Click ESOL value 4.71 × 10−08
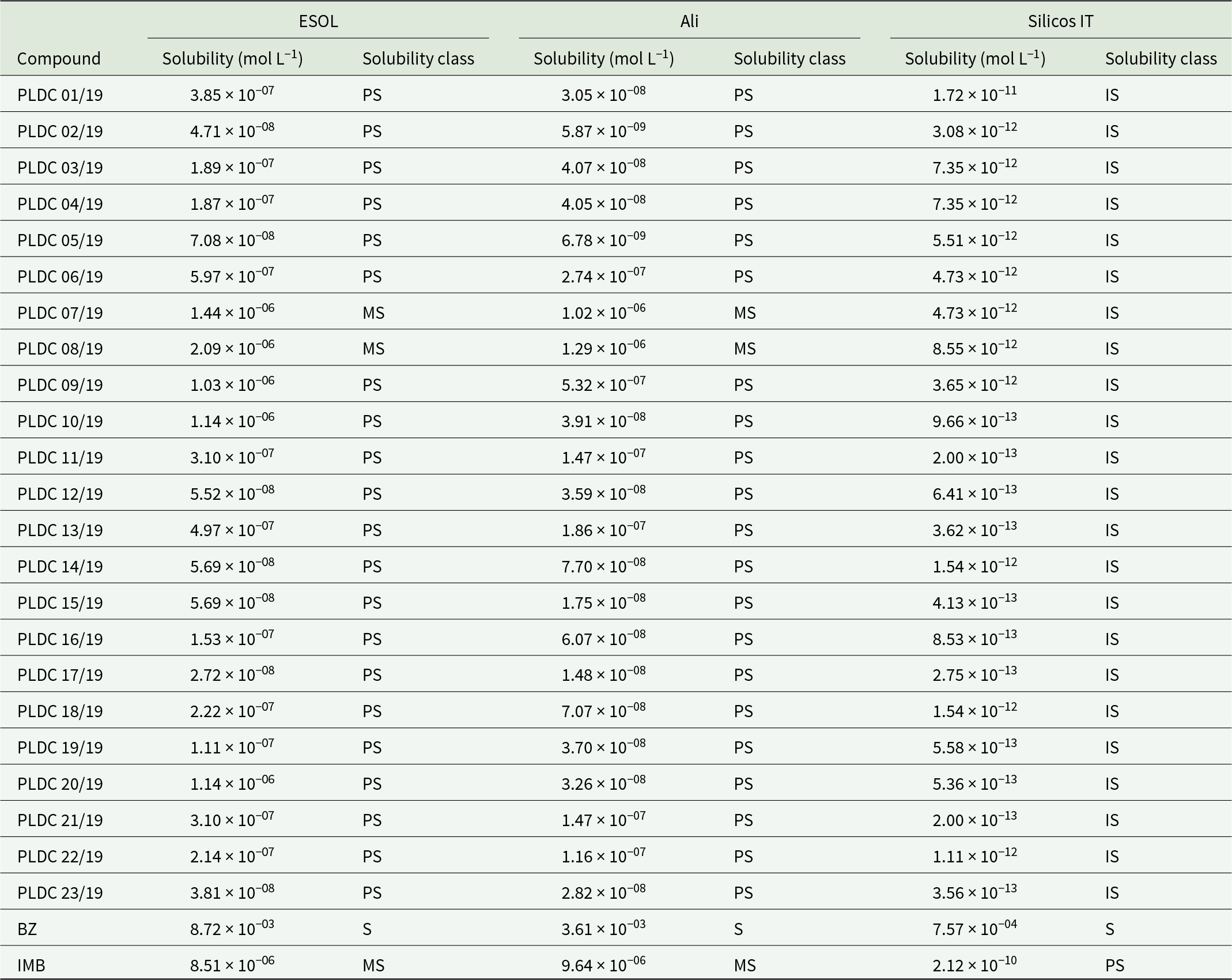 (232, 130)
